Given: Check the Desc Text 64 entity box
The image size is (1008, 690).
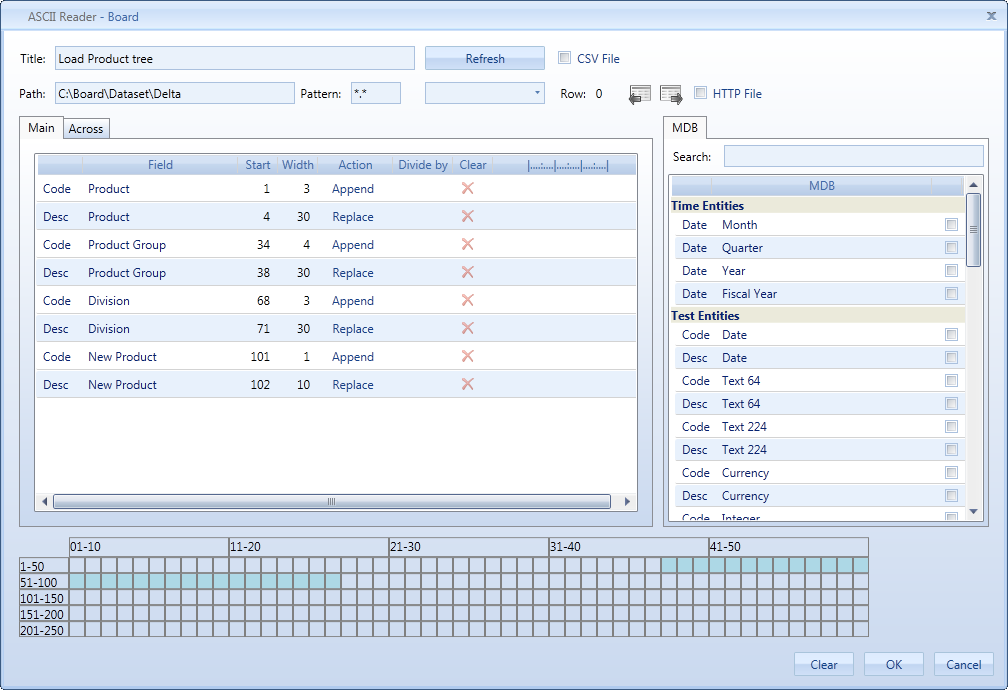Looking at the screenshot, I should pos(951,404).
